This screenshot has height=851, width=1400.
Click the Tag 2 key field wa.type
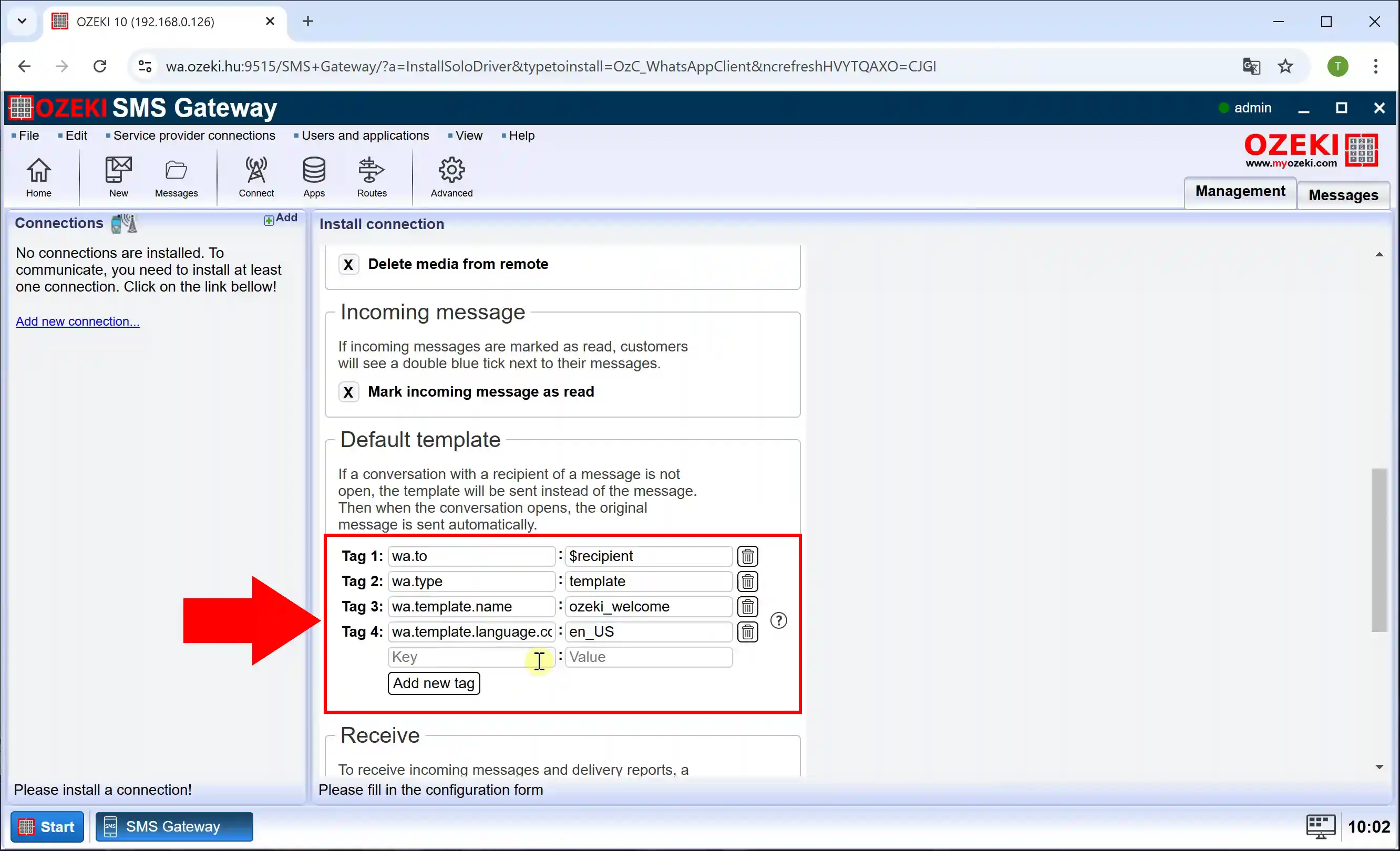point(471,581)
